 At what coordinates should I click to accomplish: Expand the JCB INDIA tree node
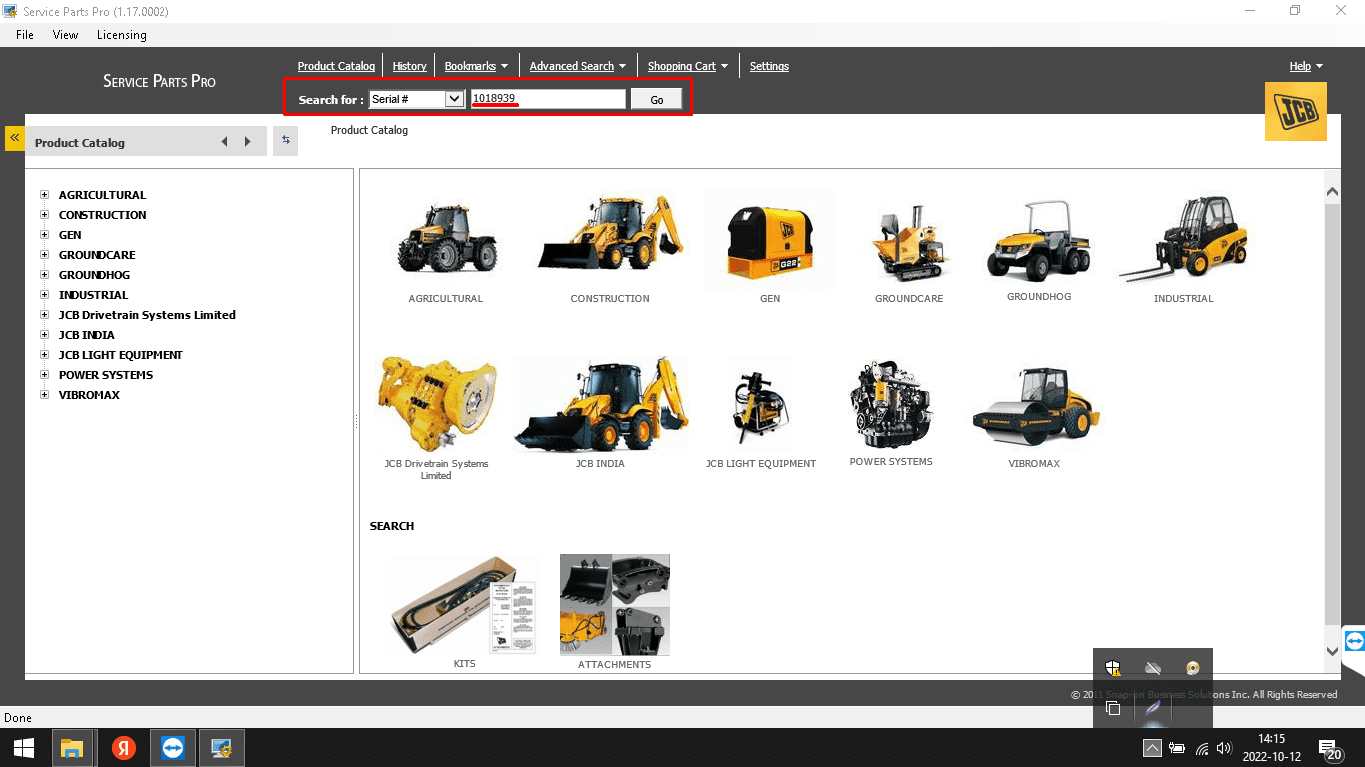tap(45, 335)
